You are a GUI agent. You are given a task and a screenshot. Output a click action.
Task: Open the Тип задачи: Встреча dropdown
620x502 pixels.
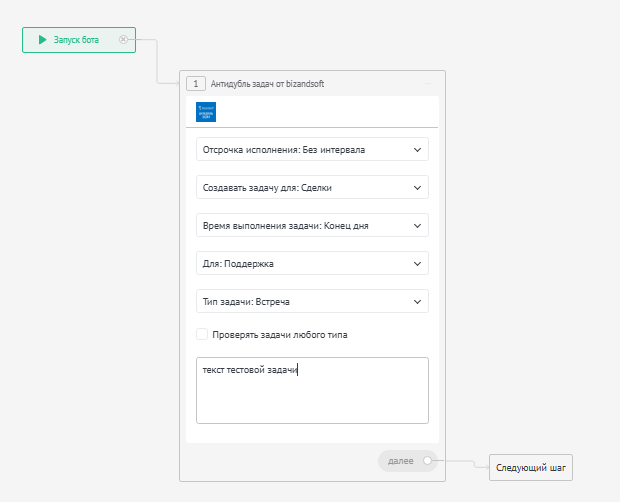(x=312, y=301)
